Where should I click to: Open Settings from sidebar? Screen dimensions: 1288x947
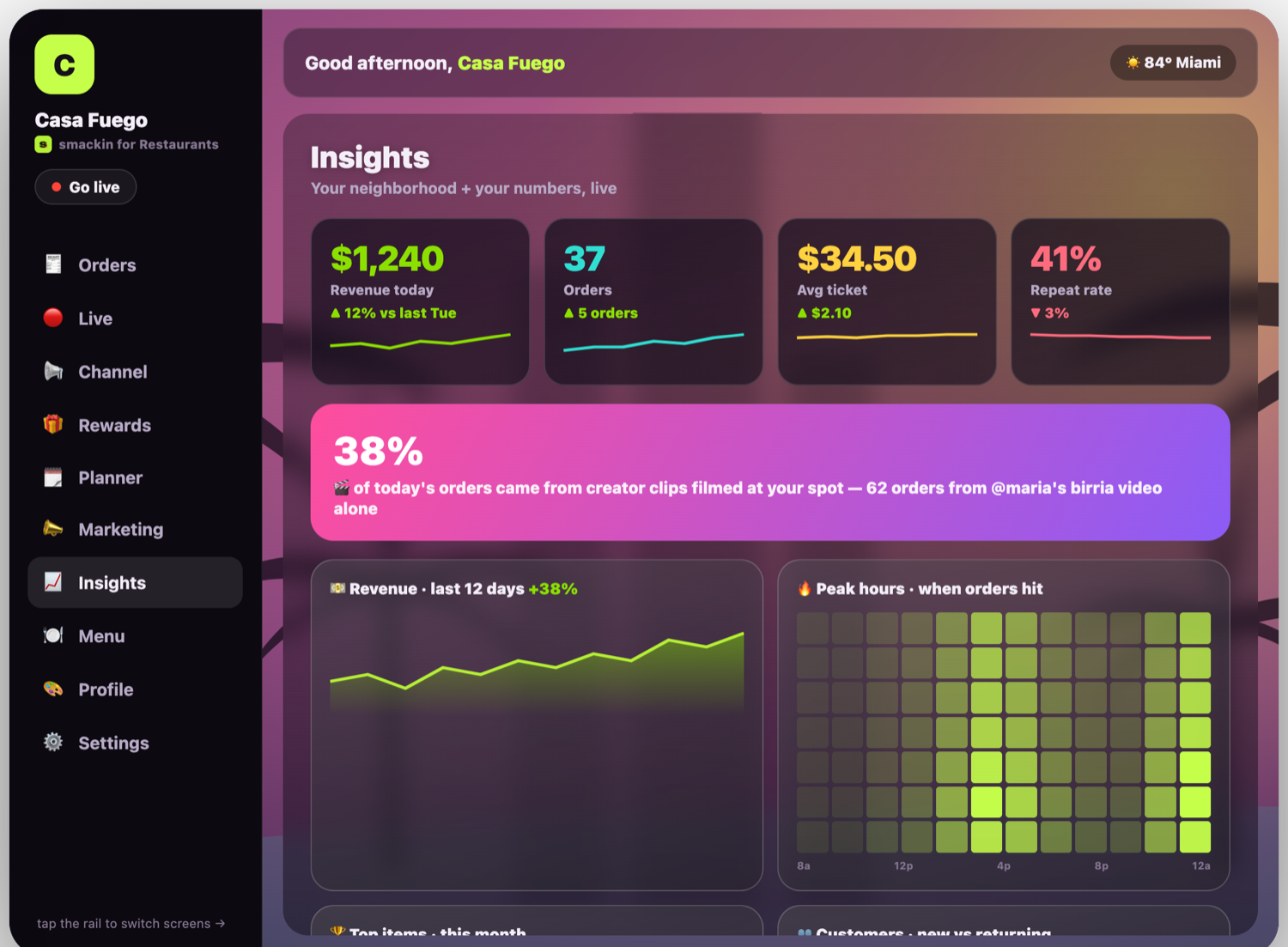(135, 742)
